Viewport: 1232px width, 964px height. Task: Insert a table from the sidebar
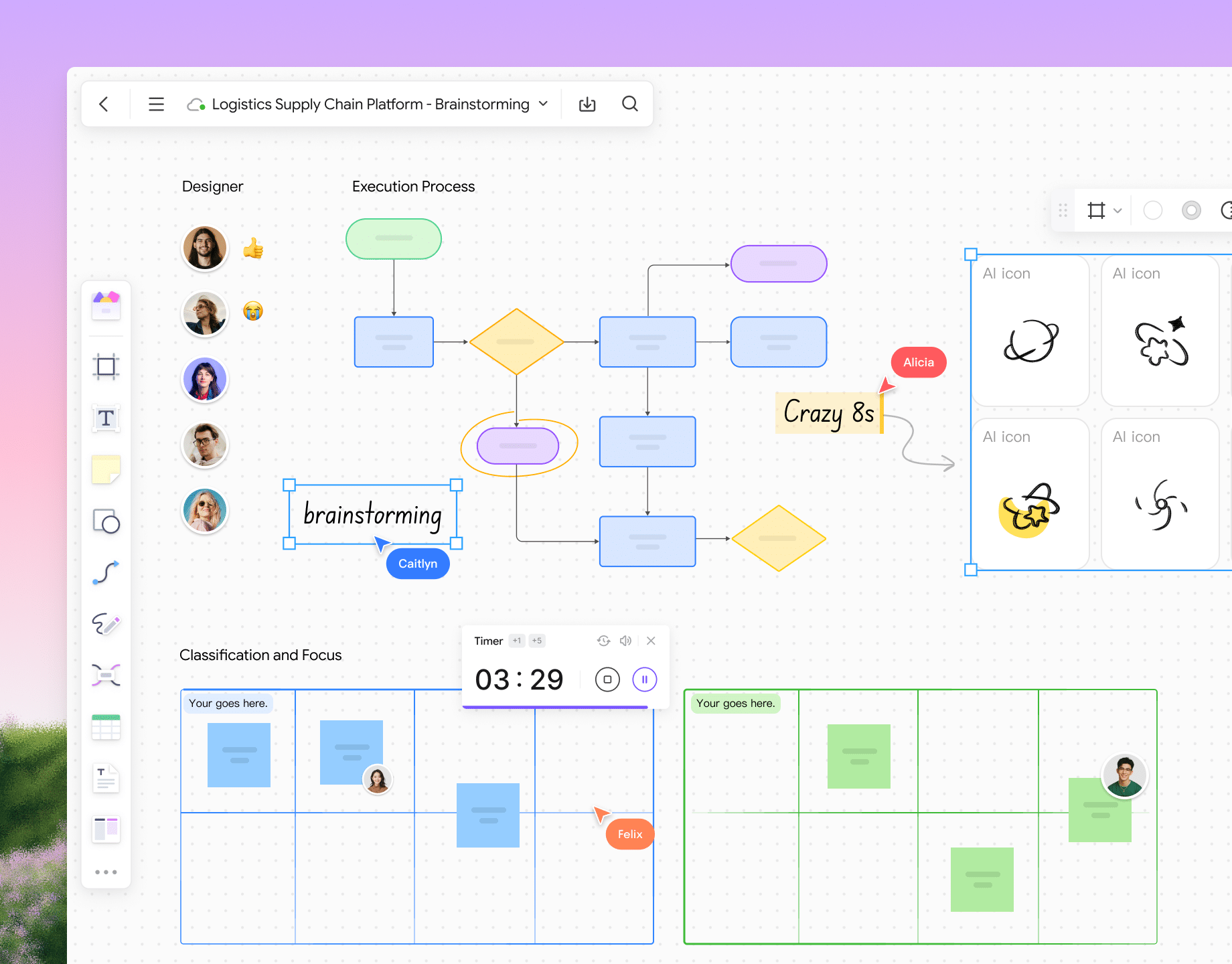(106, 727)
